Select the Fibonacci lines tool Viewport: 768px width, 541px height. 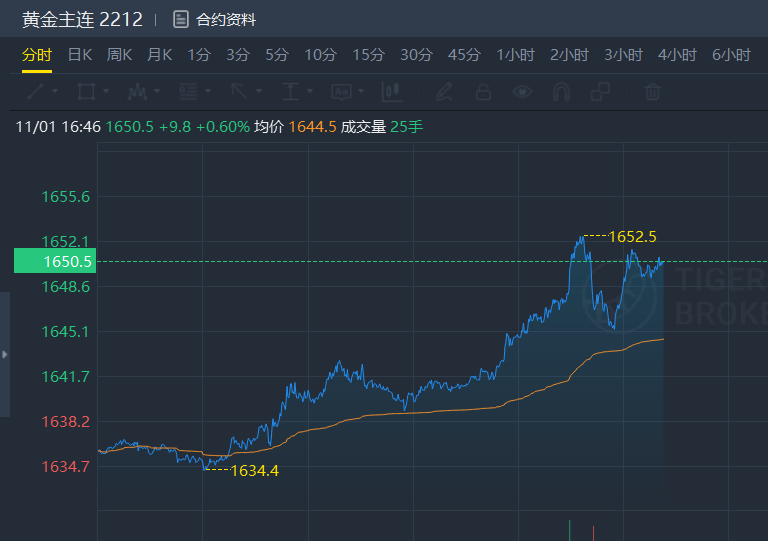coord(189,91)
